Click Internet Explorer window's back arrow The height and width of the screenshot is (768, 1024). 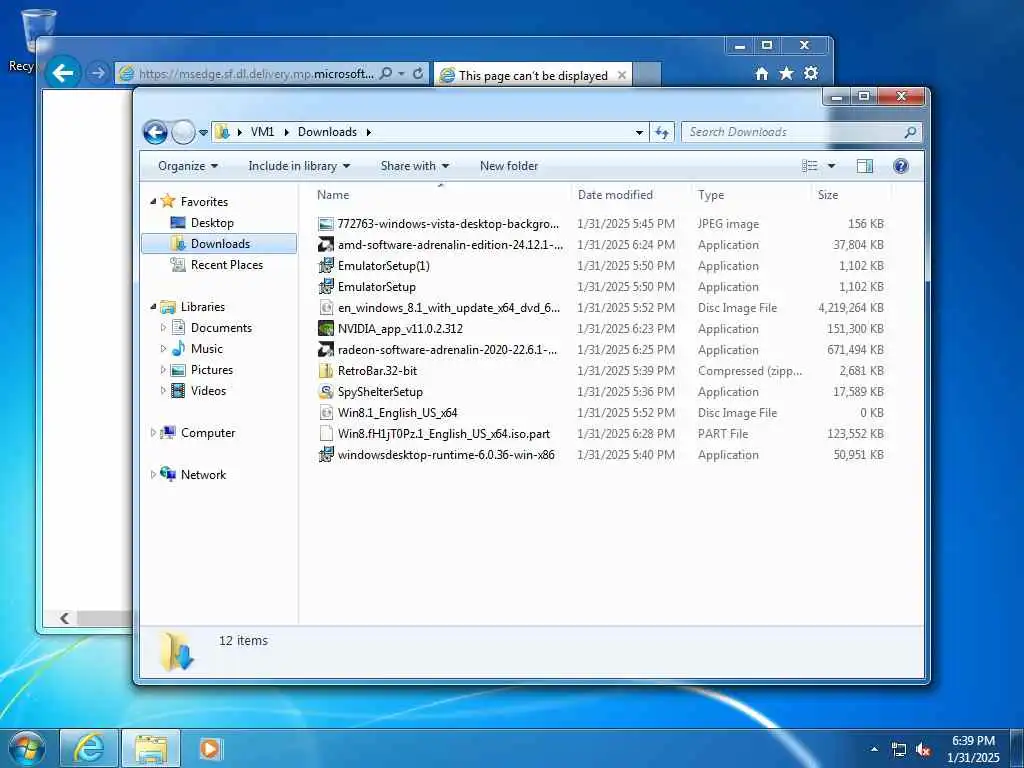click(x=63, y=72)
